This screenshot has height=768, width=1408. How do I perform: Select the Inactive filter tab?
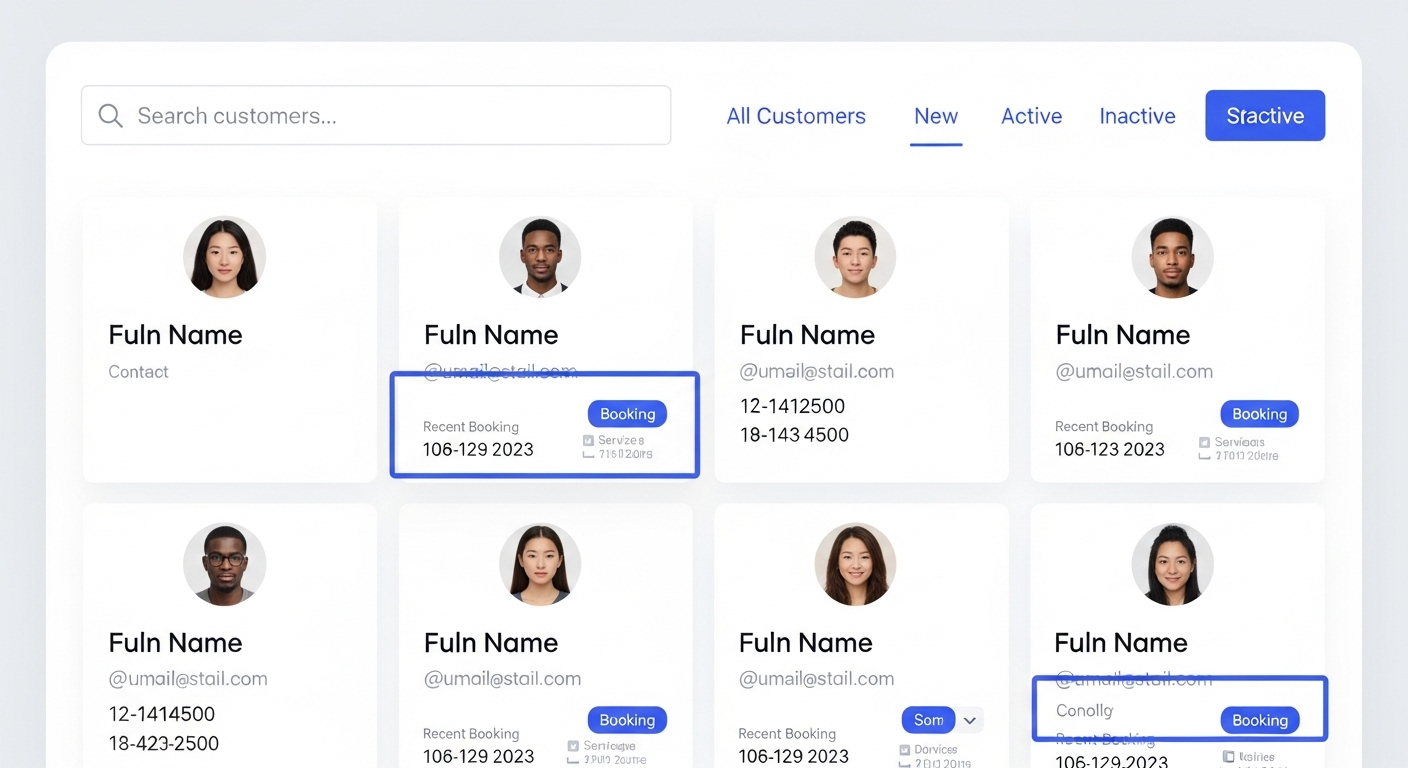[1137, 116]
